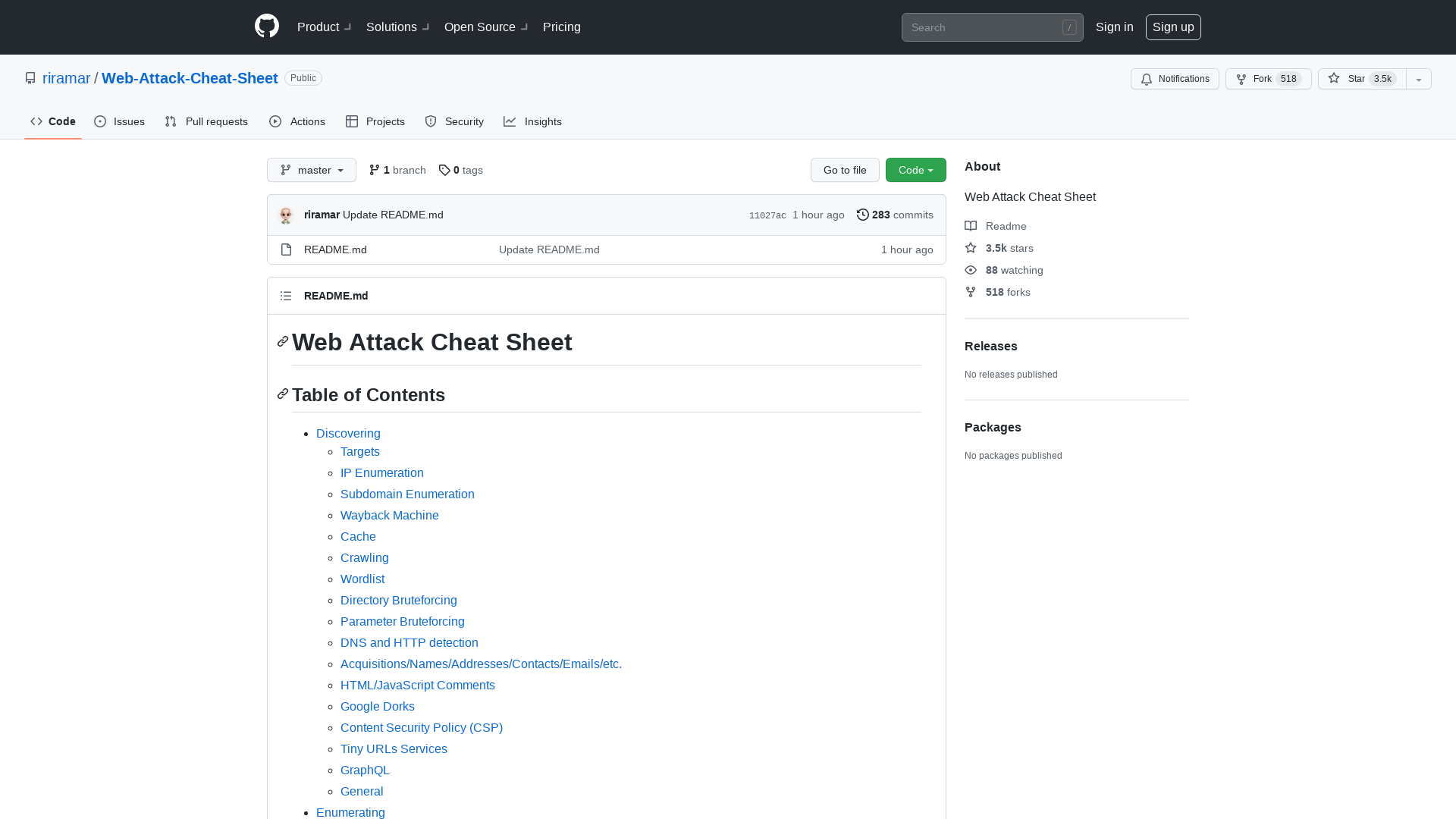Click the repository book icon beside riramar
Image resolution: width=1456 pixels, height=819 pixels.
pos(30,78)
